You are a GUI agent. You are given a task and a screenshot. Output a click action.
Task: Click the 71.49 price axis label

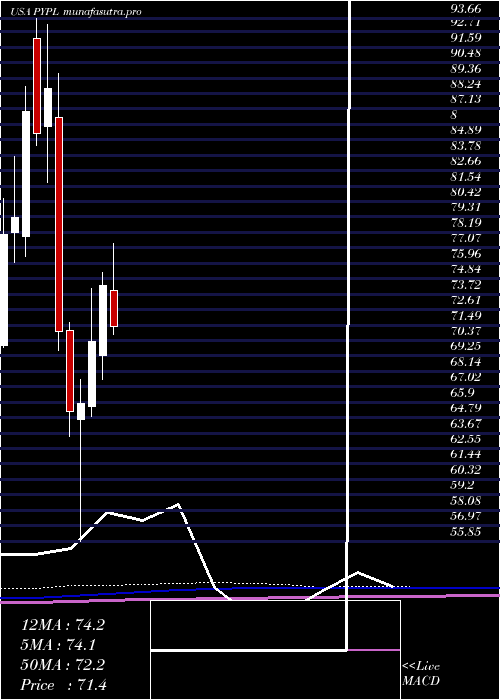pos(466,316)
